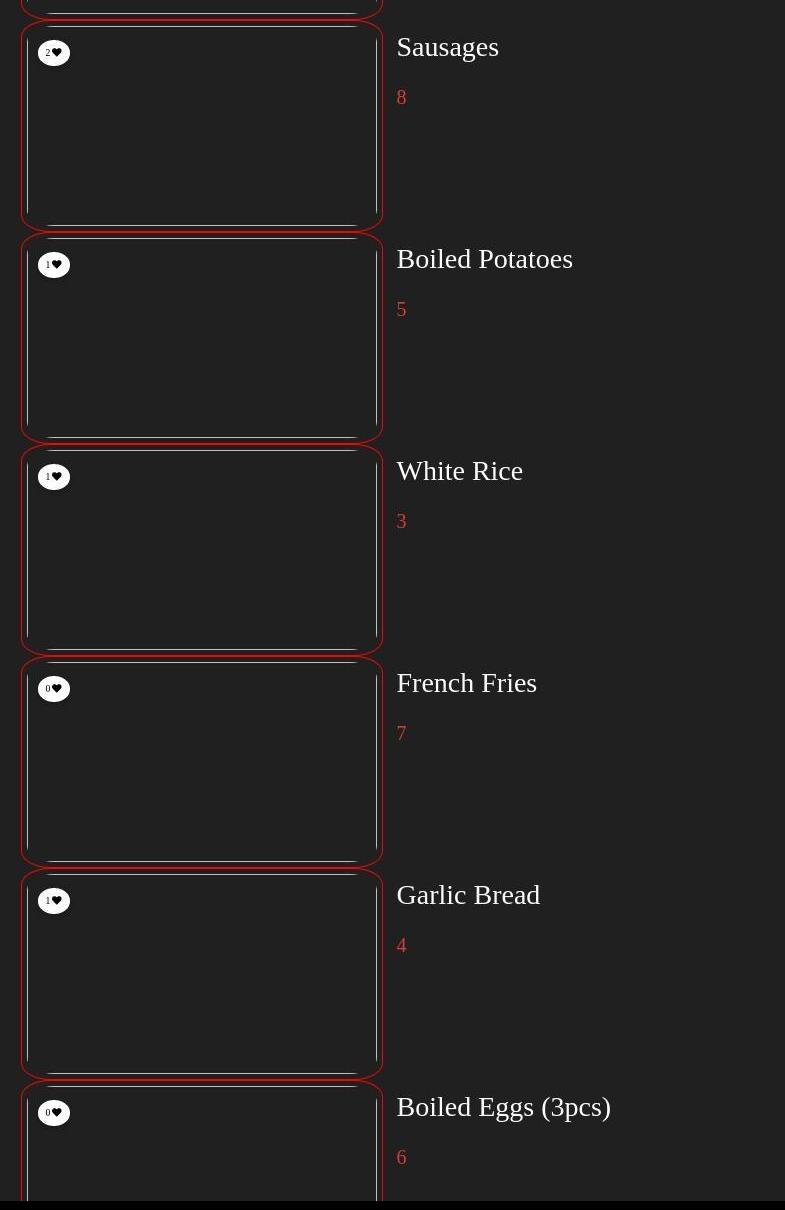This screenshot has height=1210, width=785.
Task: Click the Garlic Bread title
Action: pos(468,895)
